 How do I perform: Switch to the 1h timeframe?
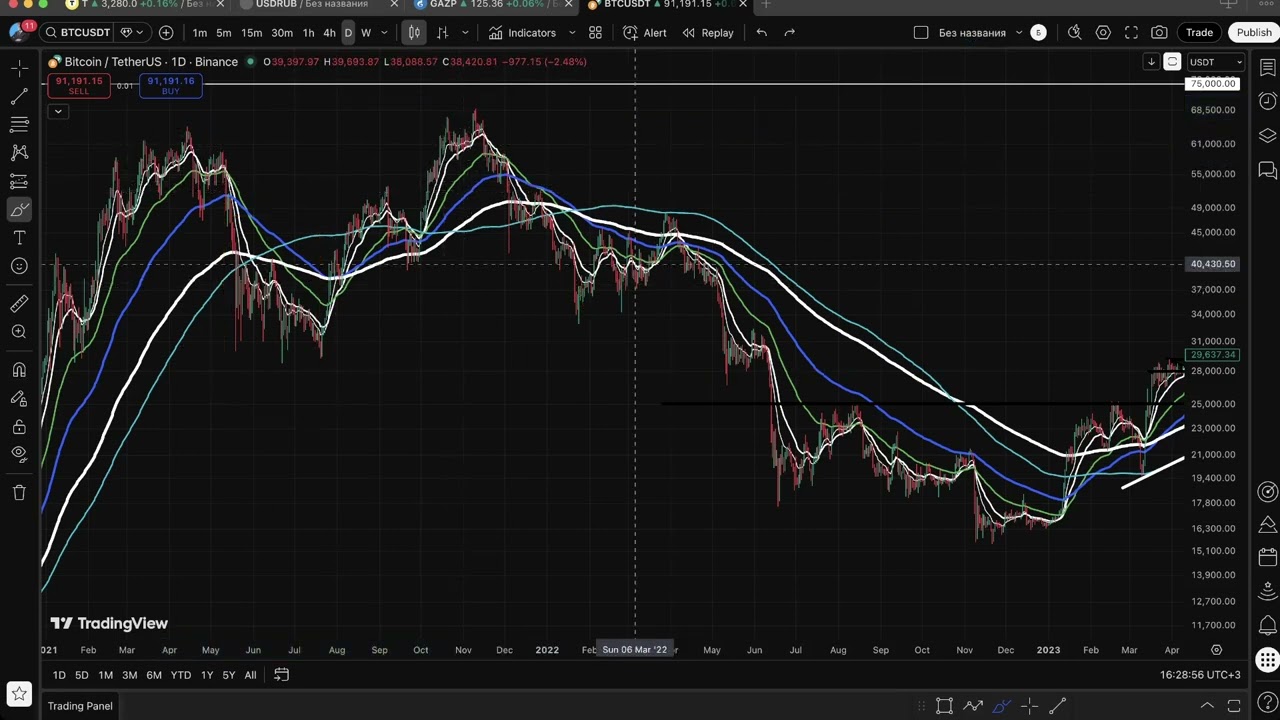(308, 33)
